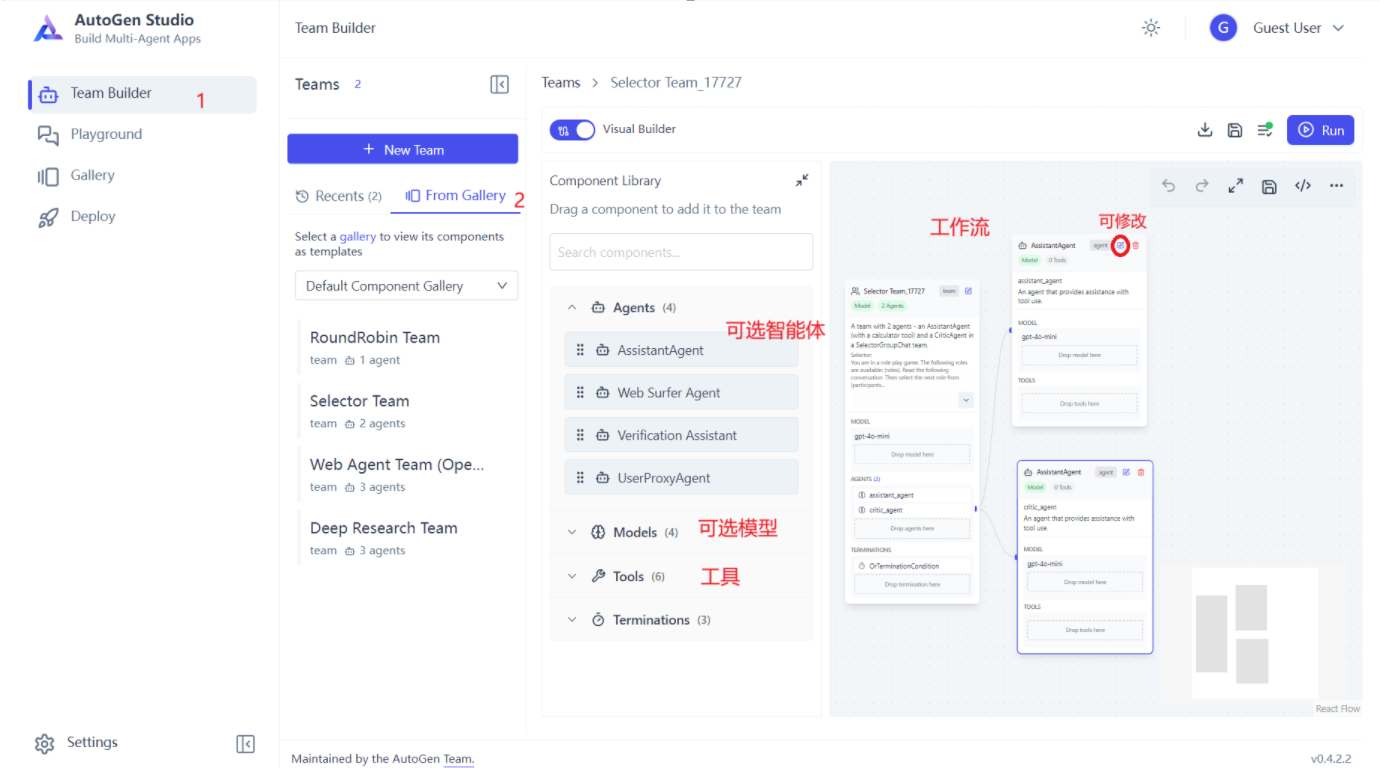This screenshot has width=1380, height=768.
Task: Click save icon in canvas toolbar
Action: point(1269,186)
